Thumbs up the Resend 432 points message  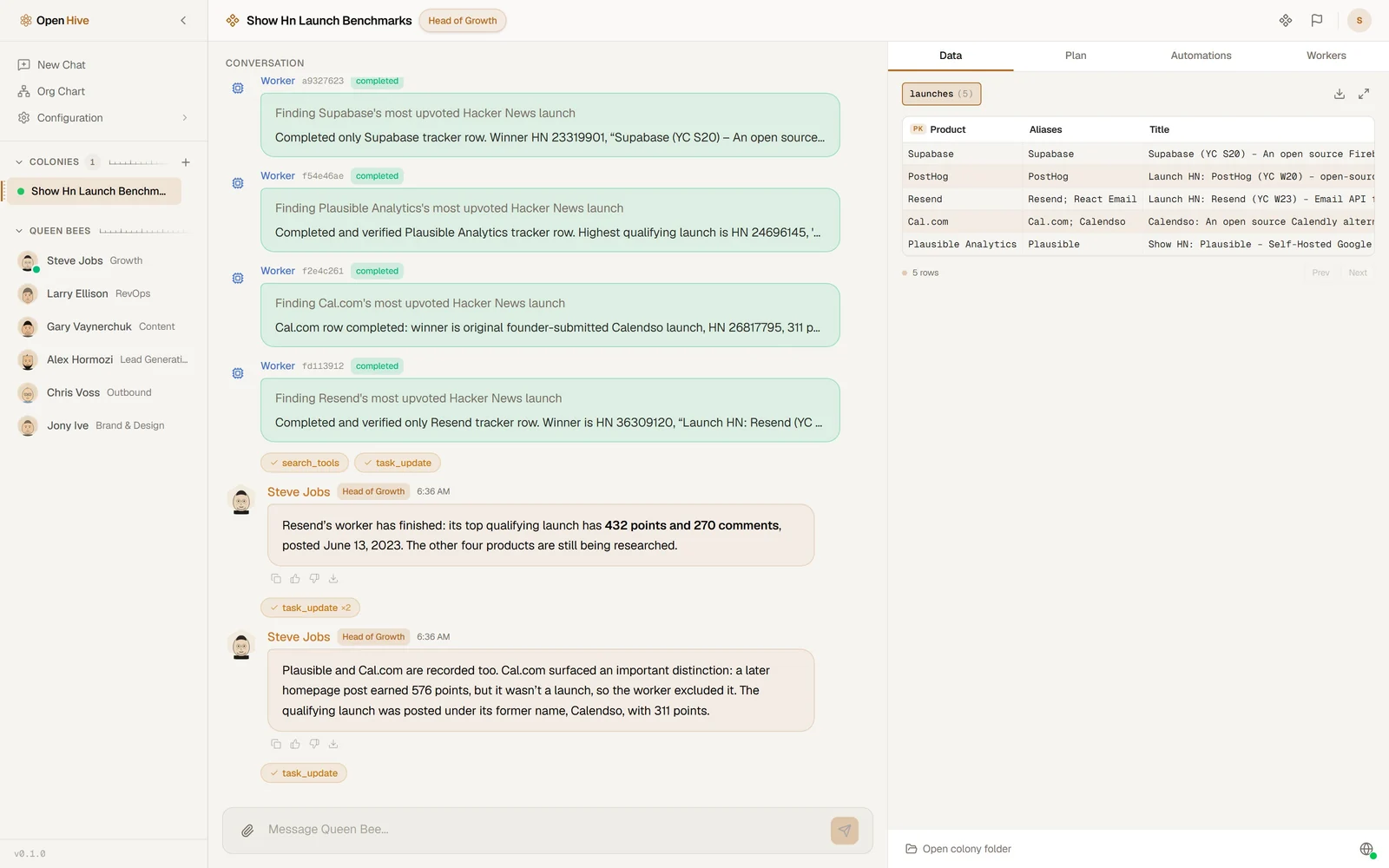click(x=295, y=579)
